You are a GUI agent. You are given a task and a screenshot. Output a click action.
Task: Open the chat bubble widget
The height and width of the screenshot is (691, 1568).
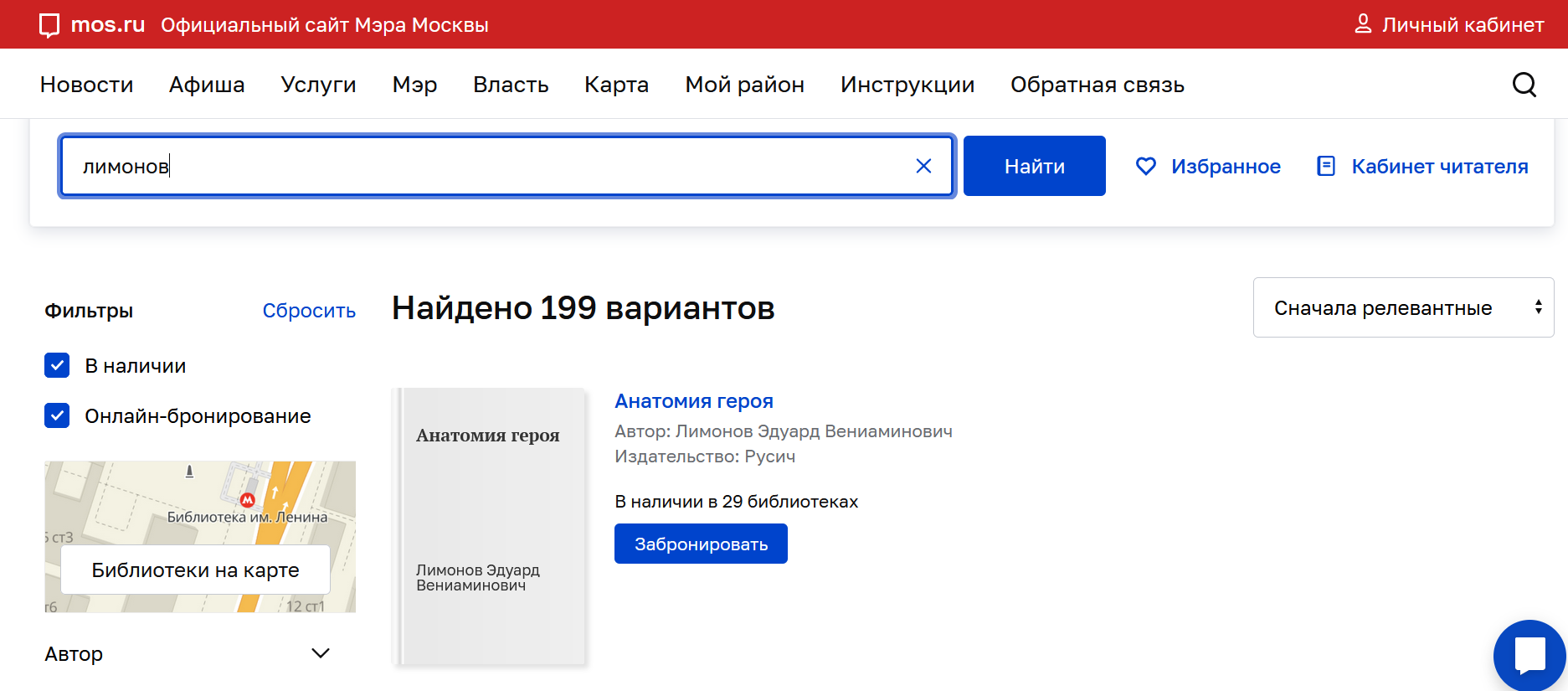pos(1529,655)
